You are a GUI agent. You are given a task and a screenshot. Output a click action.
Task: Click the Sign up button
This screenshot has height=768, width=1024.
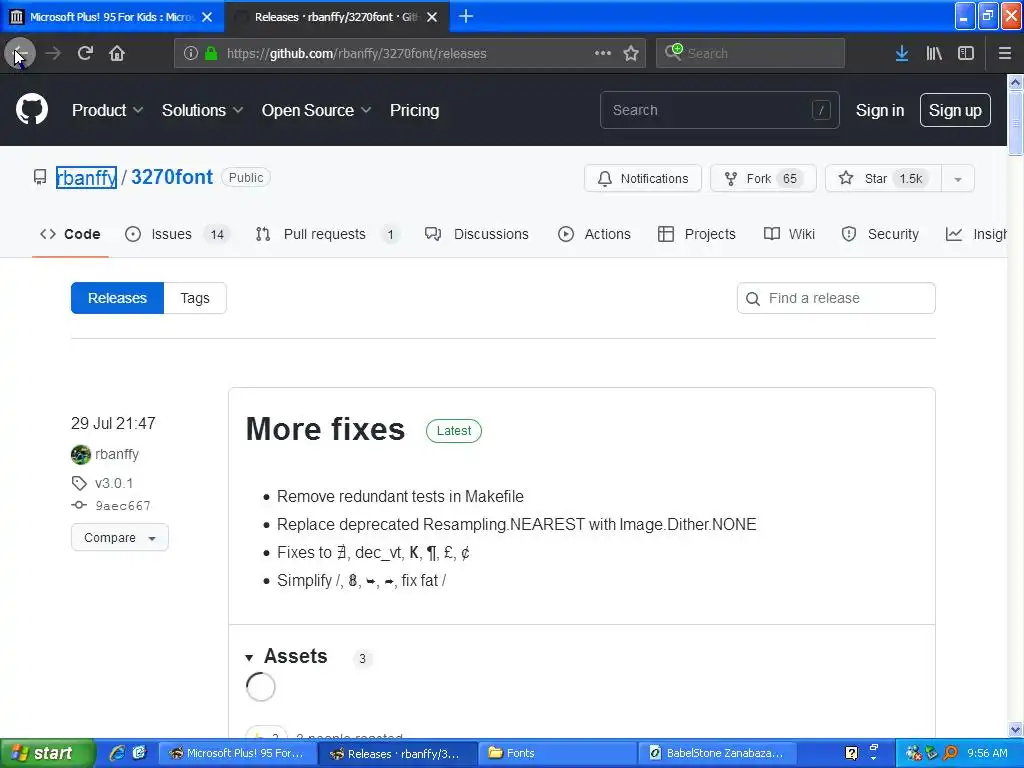click(x=955, y=110)
